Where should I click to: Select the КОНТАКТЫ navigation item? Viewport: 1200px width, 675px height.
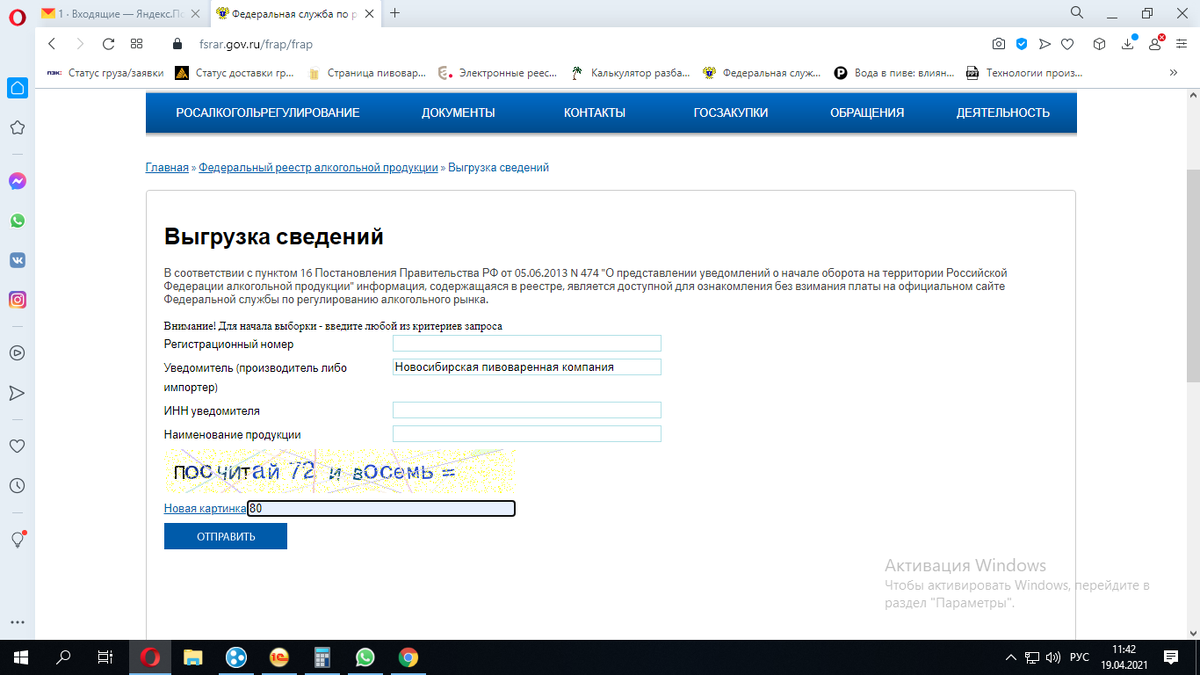click(x=594, y=112)
